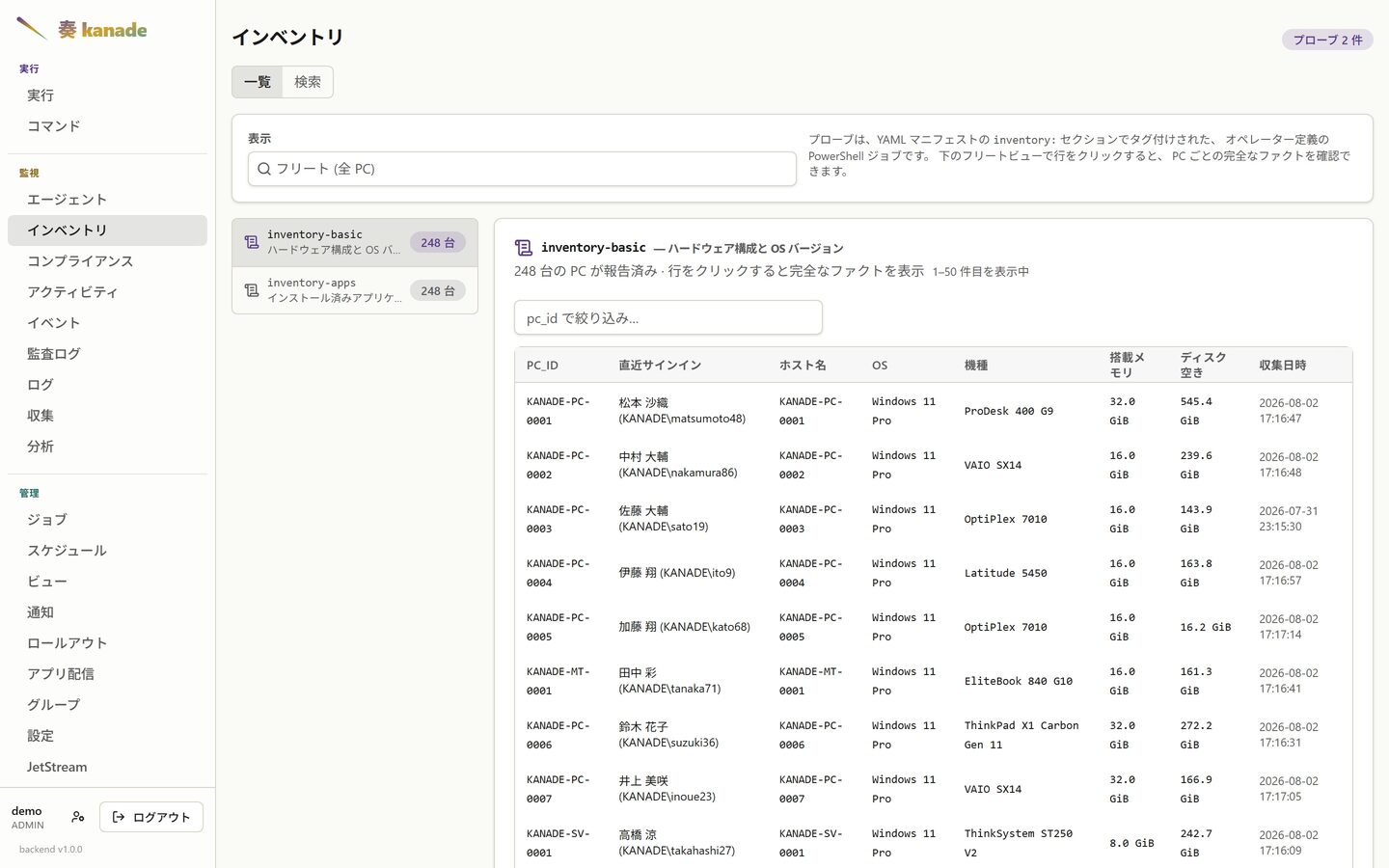Screen dimensions: 1389x868
Task: Open コンプライアンス page
Action: (107, 261)
